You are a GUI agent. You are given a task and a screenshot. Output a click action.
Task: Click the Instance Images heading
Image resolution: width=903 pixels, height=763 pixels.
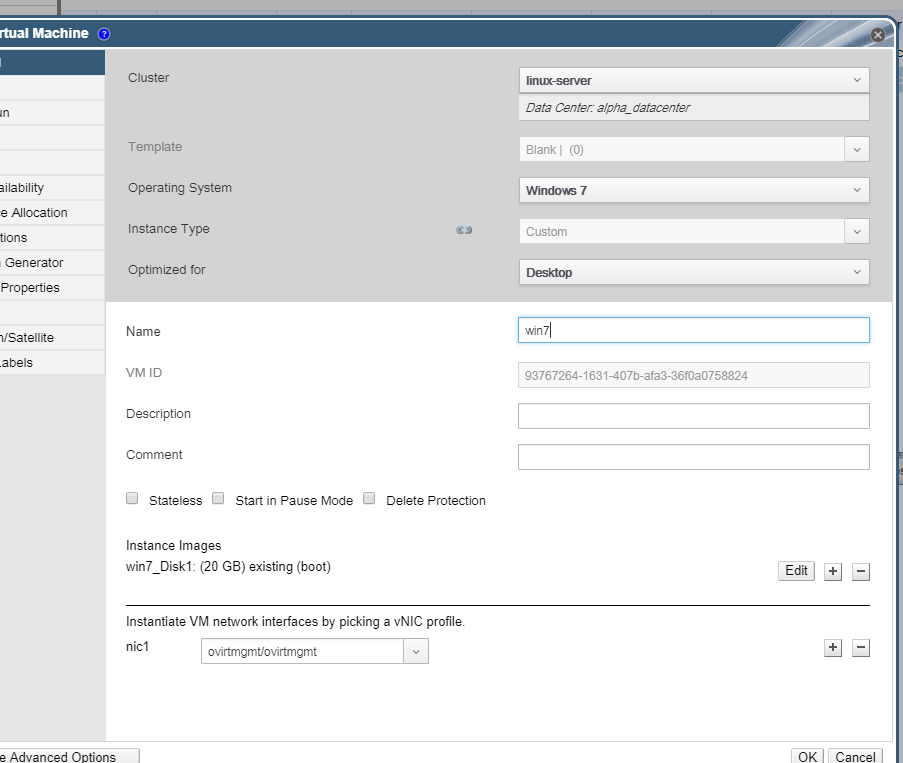point(173,545)
